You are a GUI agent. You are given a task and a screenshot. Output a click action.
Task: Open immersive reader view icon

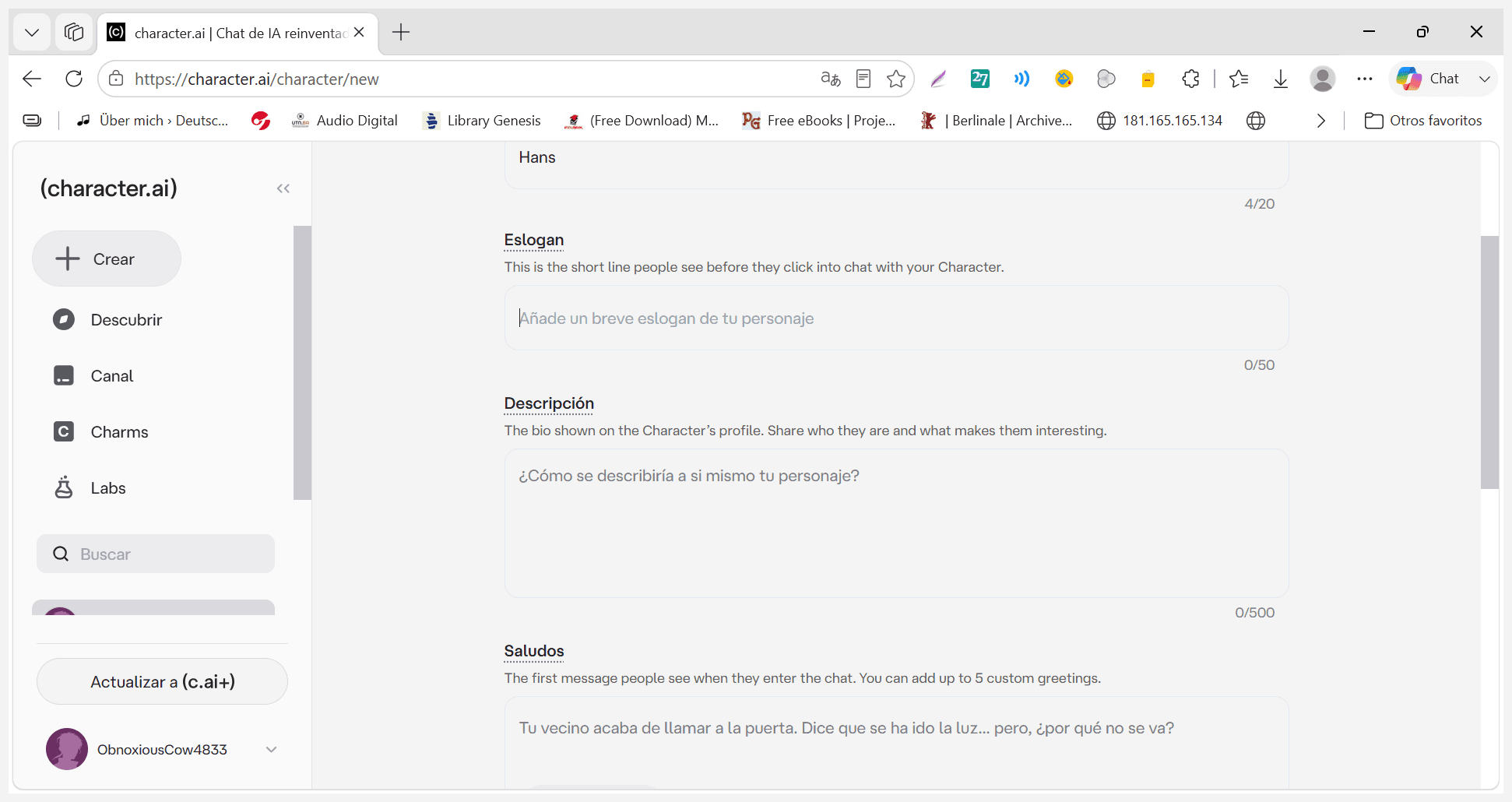(x=863, y=79)
